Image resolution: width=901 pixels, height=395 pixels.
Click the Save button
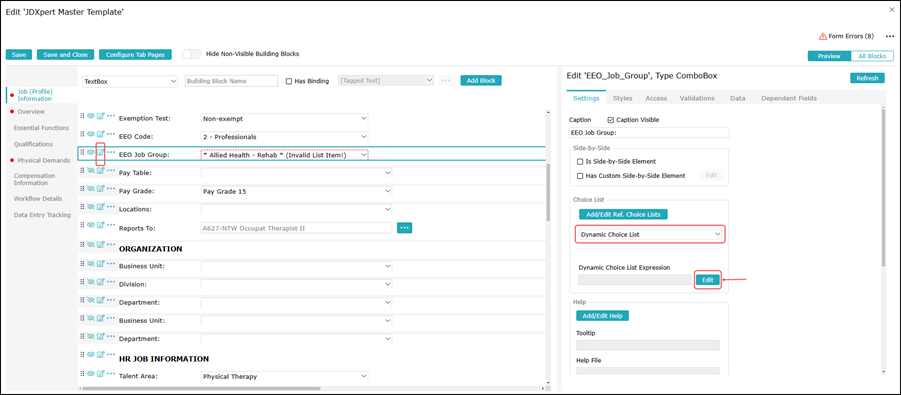click(19, 55)
